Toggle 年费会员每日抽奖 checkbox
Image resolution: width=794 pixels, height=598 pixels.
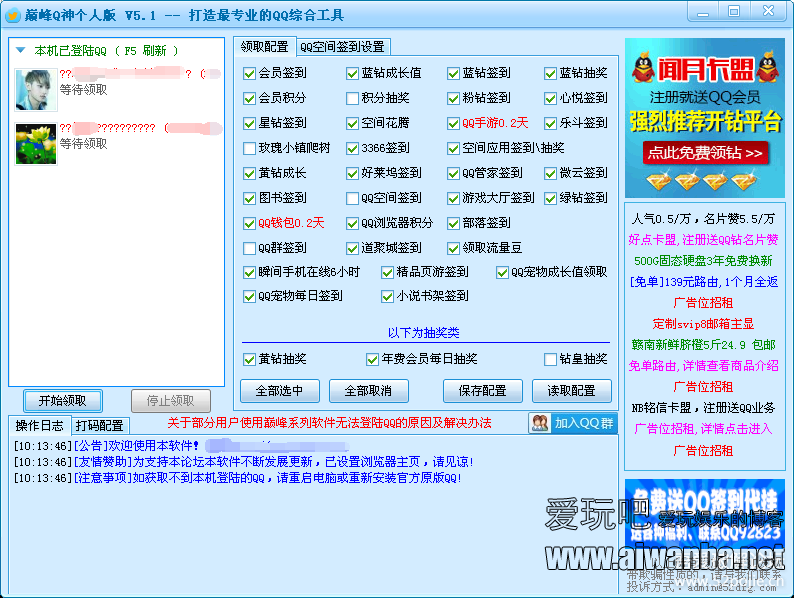click(x=372, y=360)
